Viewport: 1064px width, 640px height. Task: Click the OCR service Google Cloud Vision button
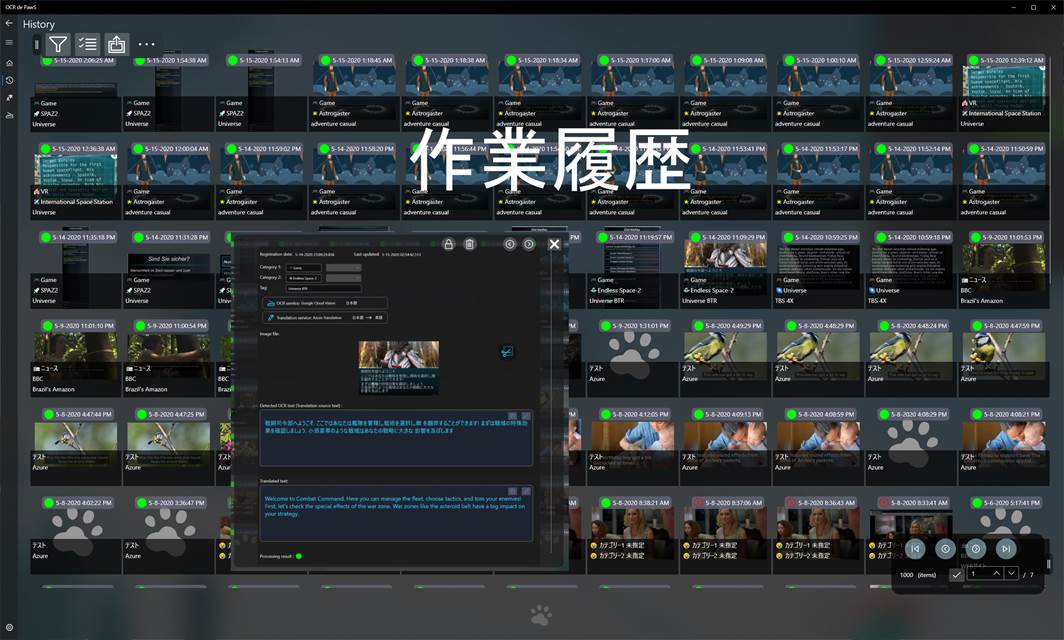click(x=325, y=302)
